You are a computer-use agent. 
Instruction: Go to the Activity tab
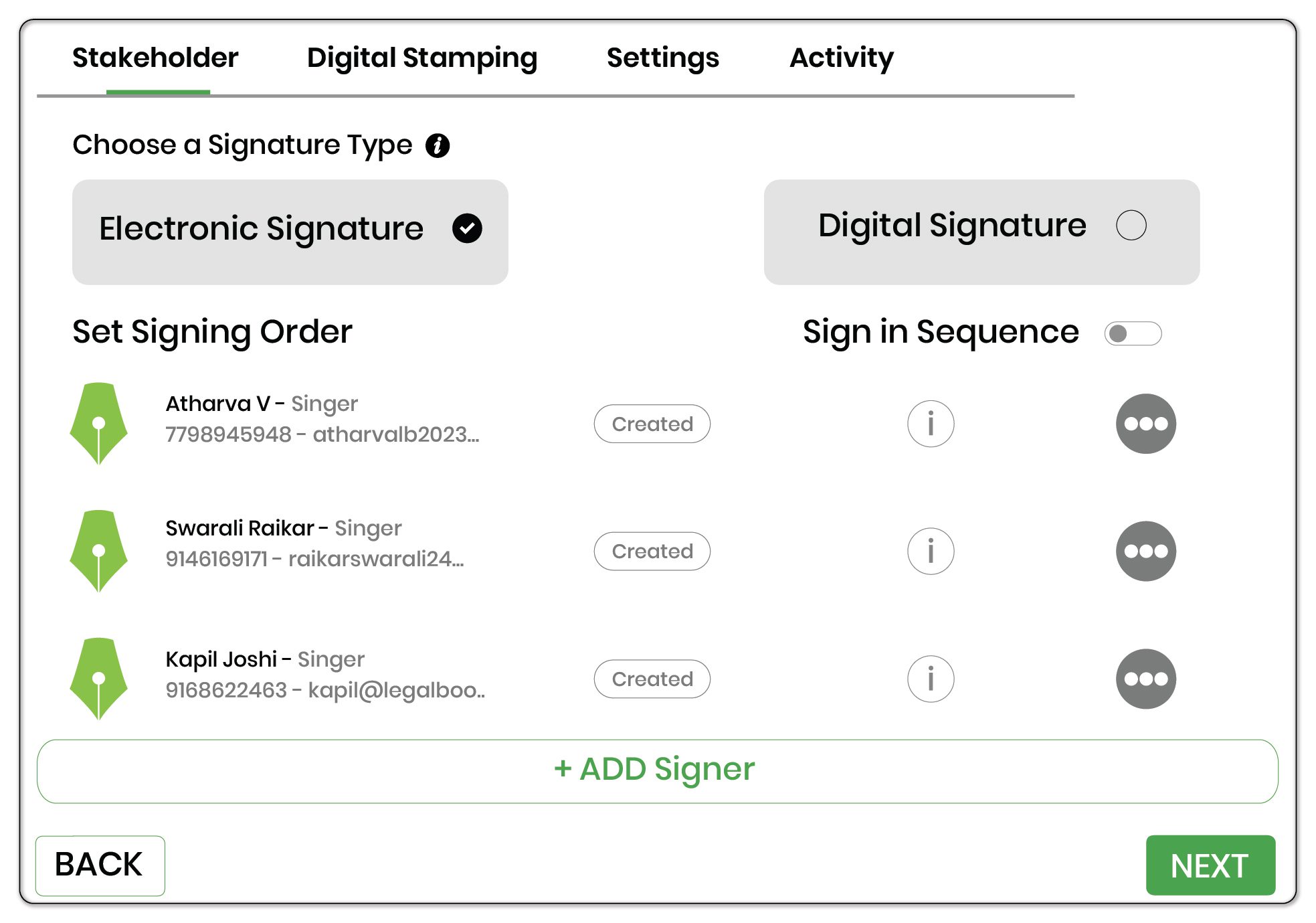tap(841, 58)
